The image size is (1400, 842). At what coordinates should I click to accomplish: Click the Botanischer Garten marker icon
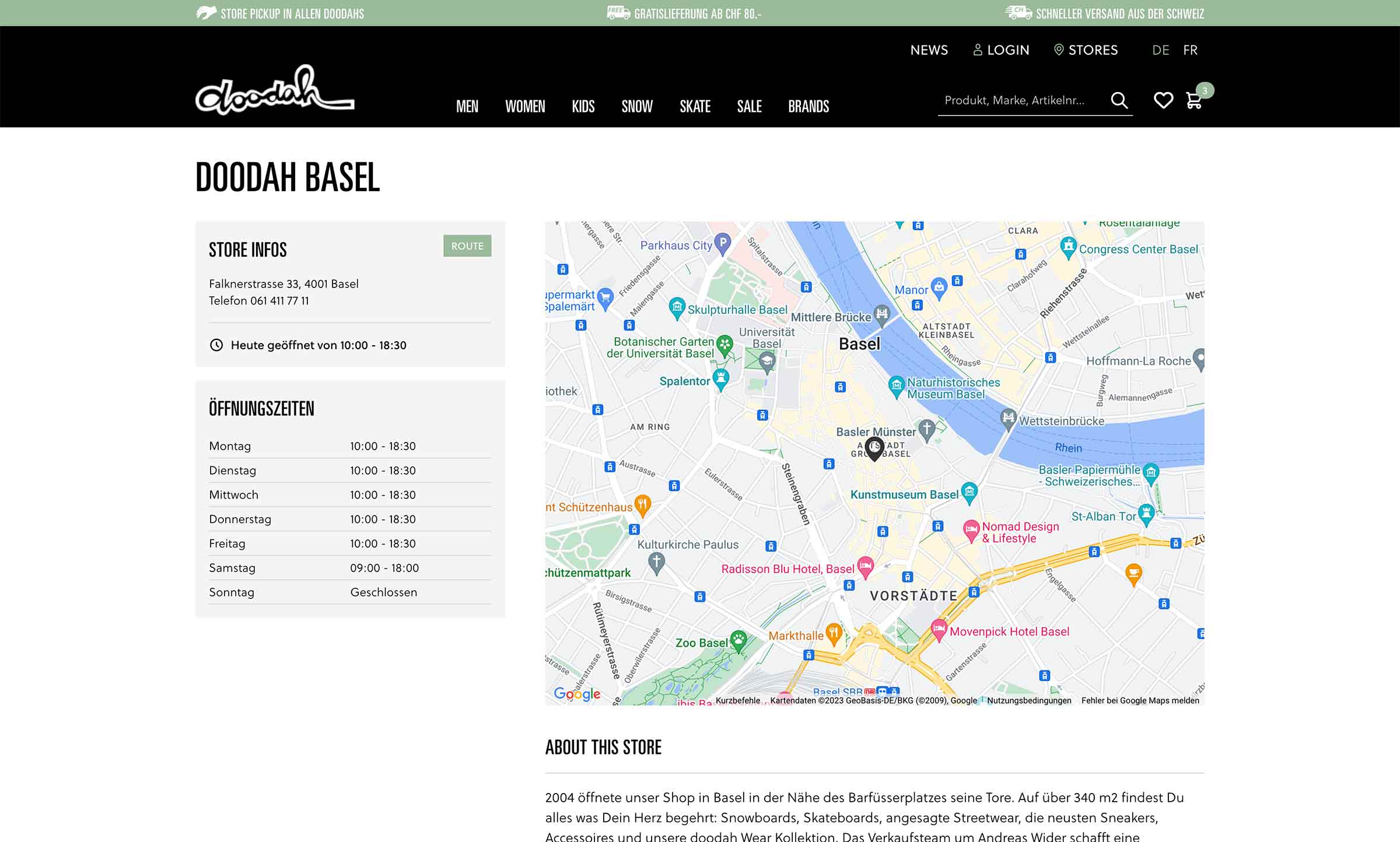(x=724, y=346)
